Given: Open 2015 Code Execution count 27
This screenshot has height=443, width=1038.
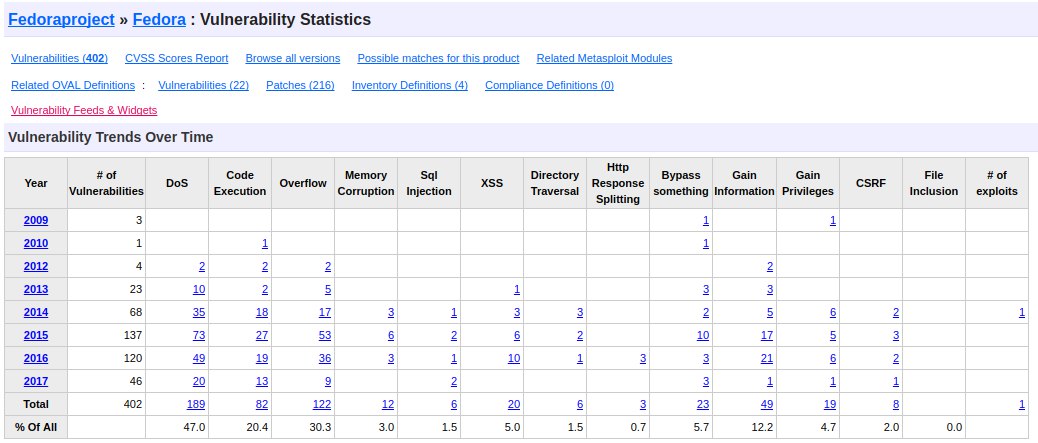Looking at the screenshot, I should click(x=261, y=335).
